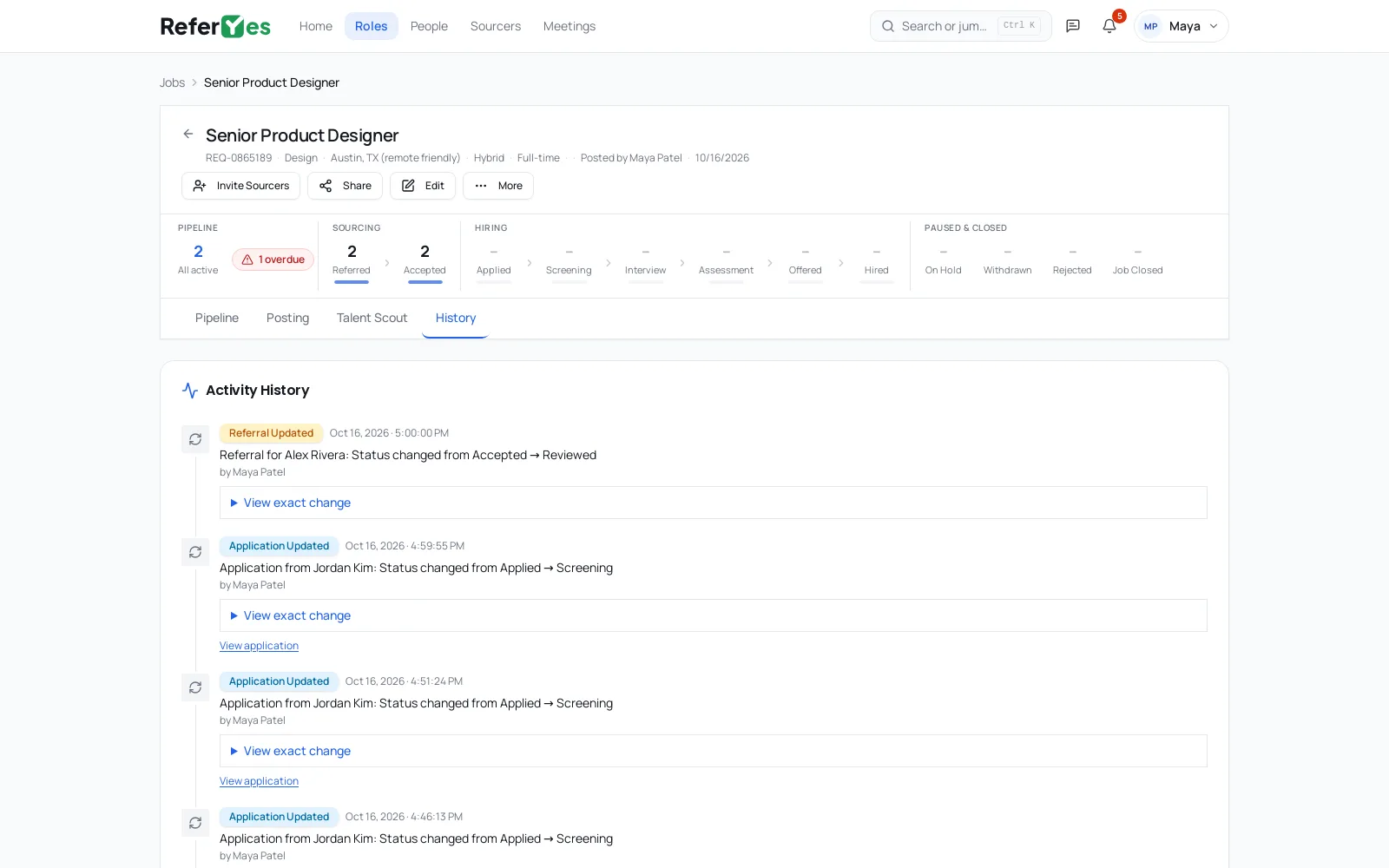Click the back arrow beside Senior Product Designer
The width and height of the screenshot is (1389, 868).
(x=188, y=134)
